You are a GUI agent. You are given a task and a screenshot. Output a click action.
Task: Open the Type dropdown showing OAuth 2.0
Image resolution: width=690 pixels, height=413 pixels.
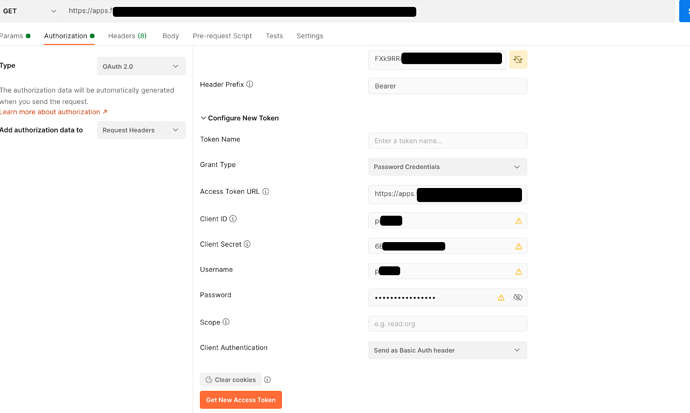pyautogui.click(x=141, y=66)
